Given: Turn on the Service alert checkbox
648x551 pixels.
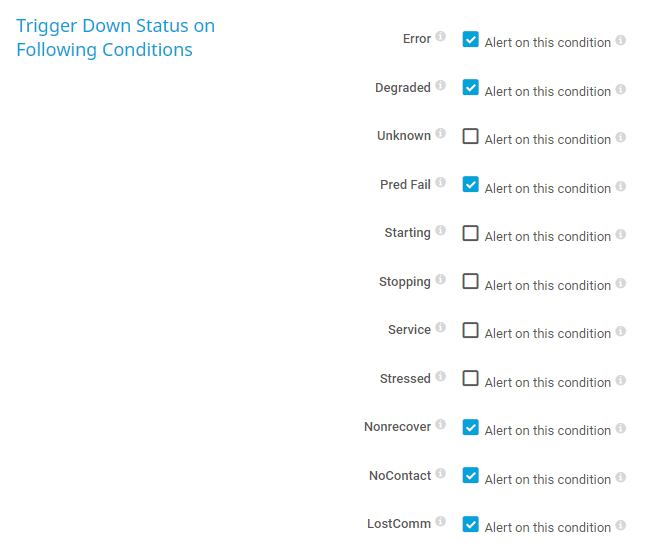Looking at the screenshot, I should point(471,330).
